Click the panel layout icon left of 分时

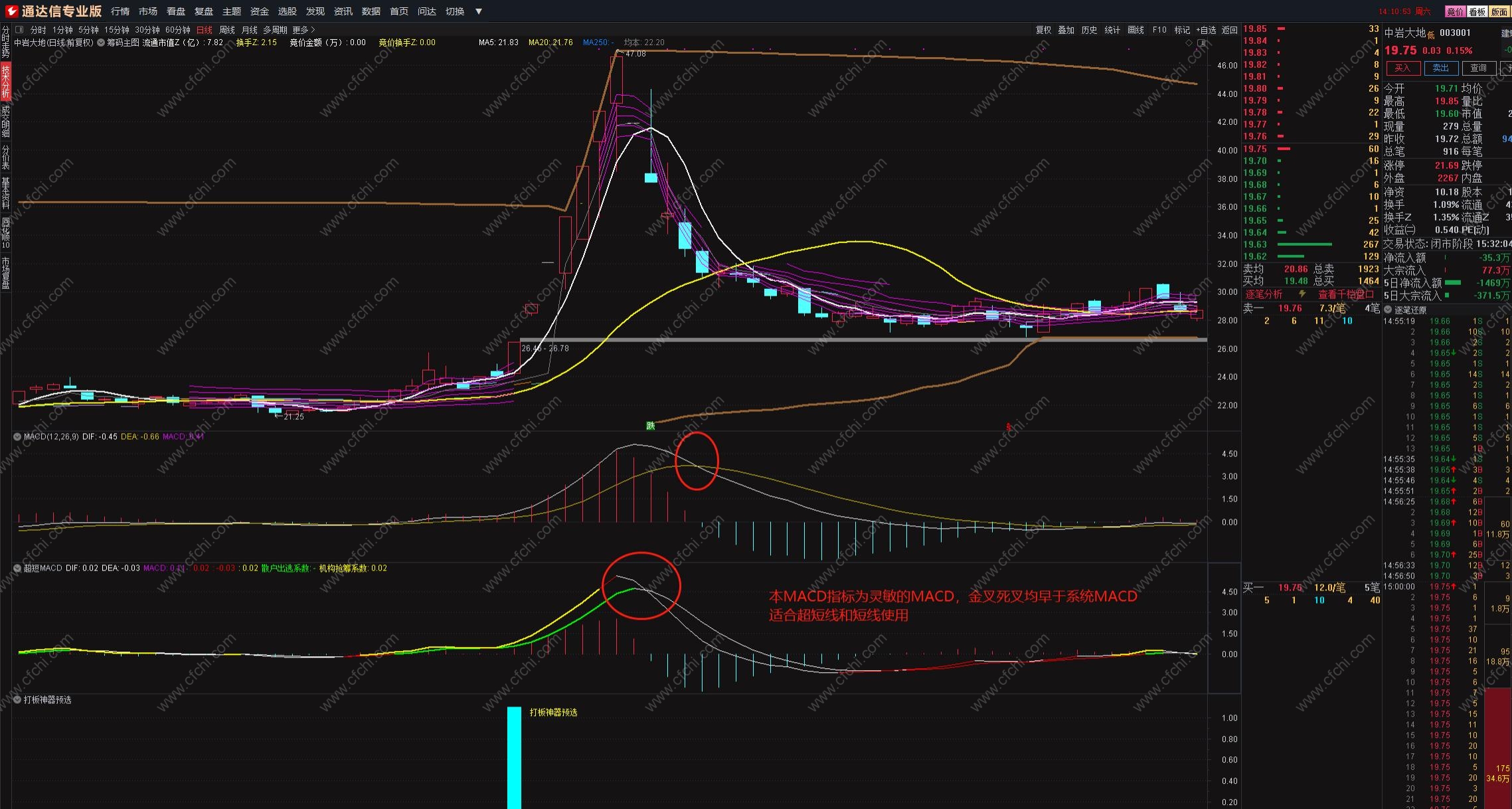tap(19, 30)
